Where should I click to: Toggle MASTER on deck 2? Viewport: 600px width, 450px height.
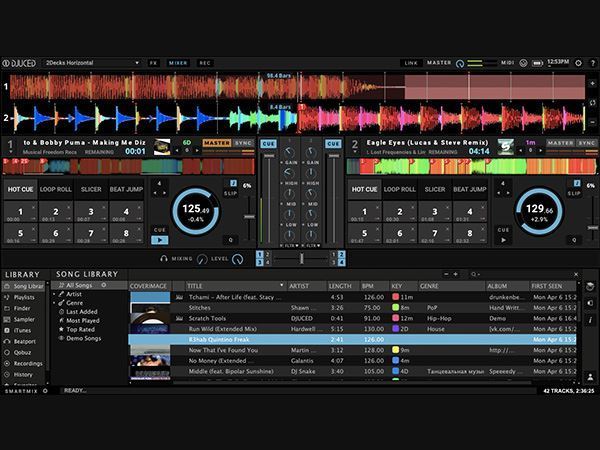(560, 143)
